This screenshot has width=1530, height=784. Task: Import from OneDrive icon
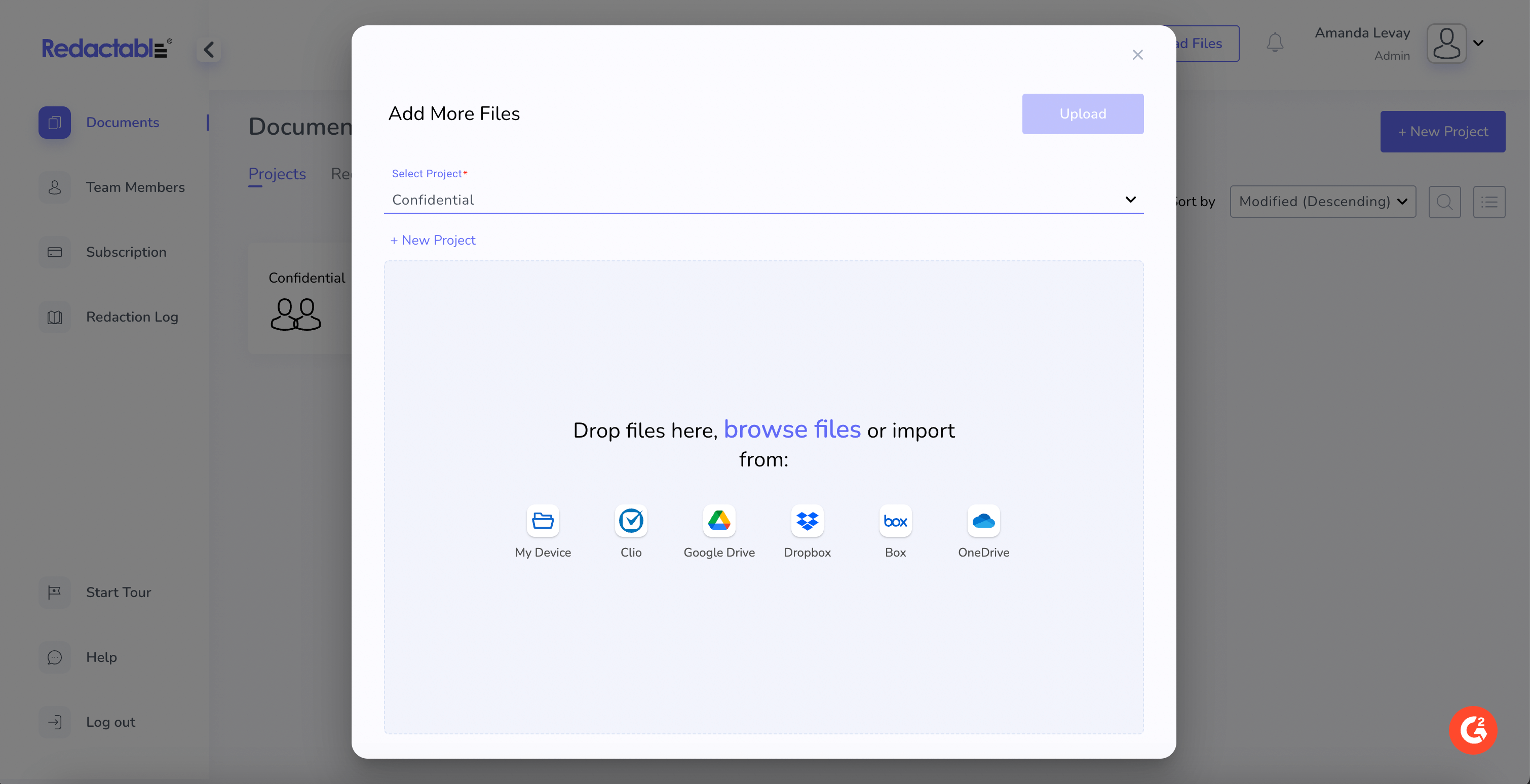983,520
